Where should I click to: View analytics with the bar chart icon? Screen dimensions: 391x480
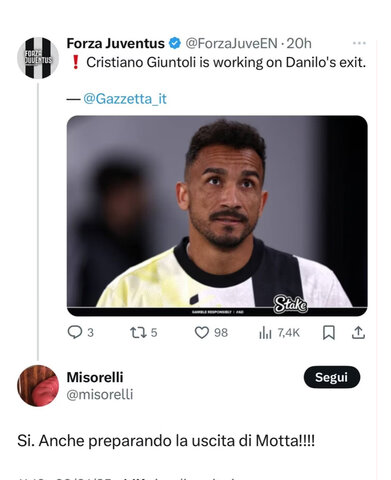coord(265,332)
